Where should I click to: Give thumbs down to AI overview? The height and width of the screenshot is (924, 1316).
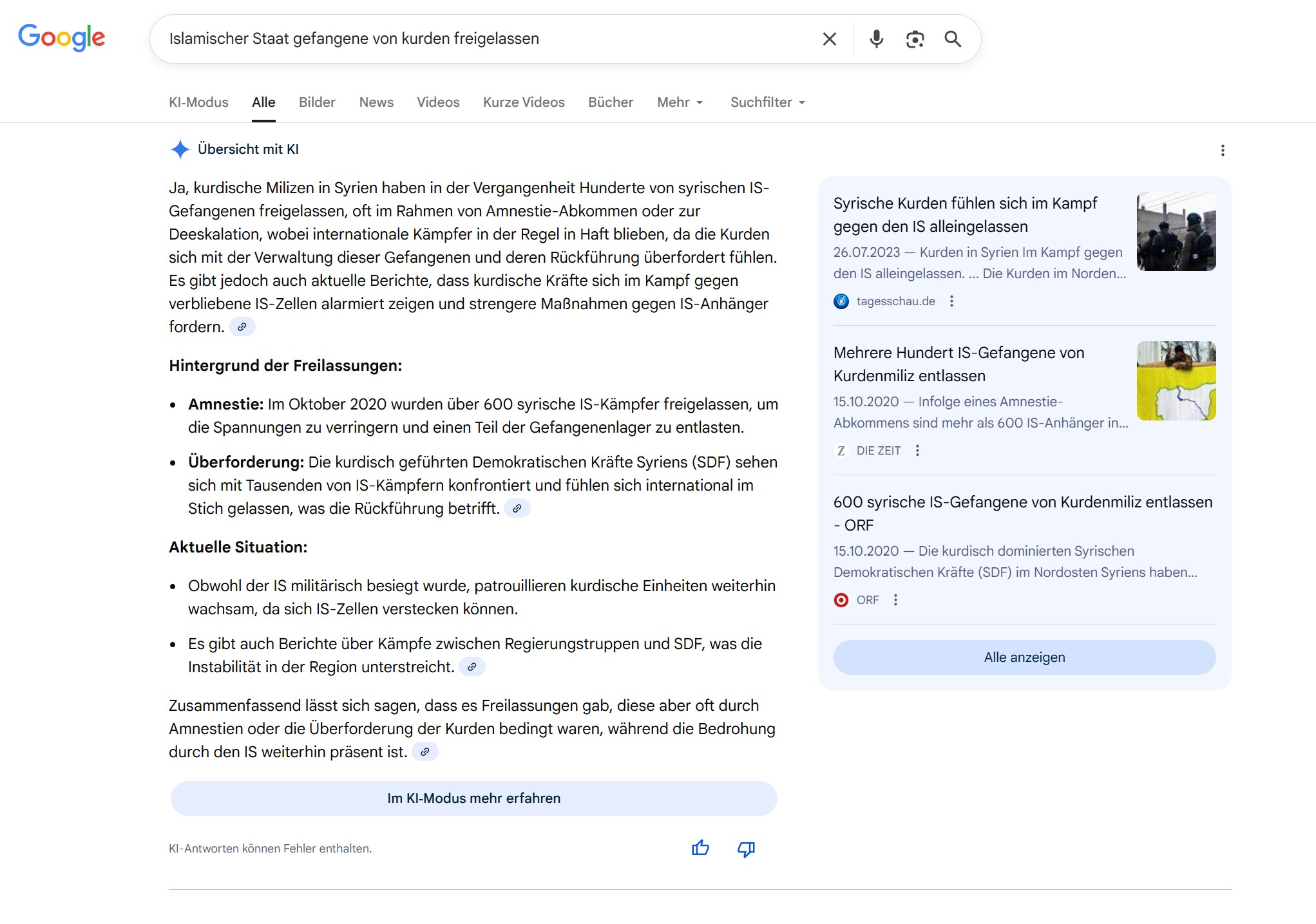(746, 849)
